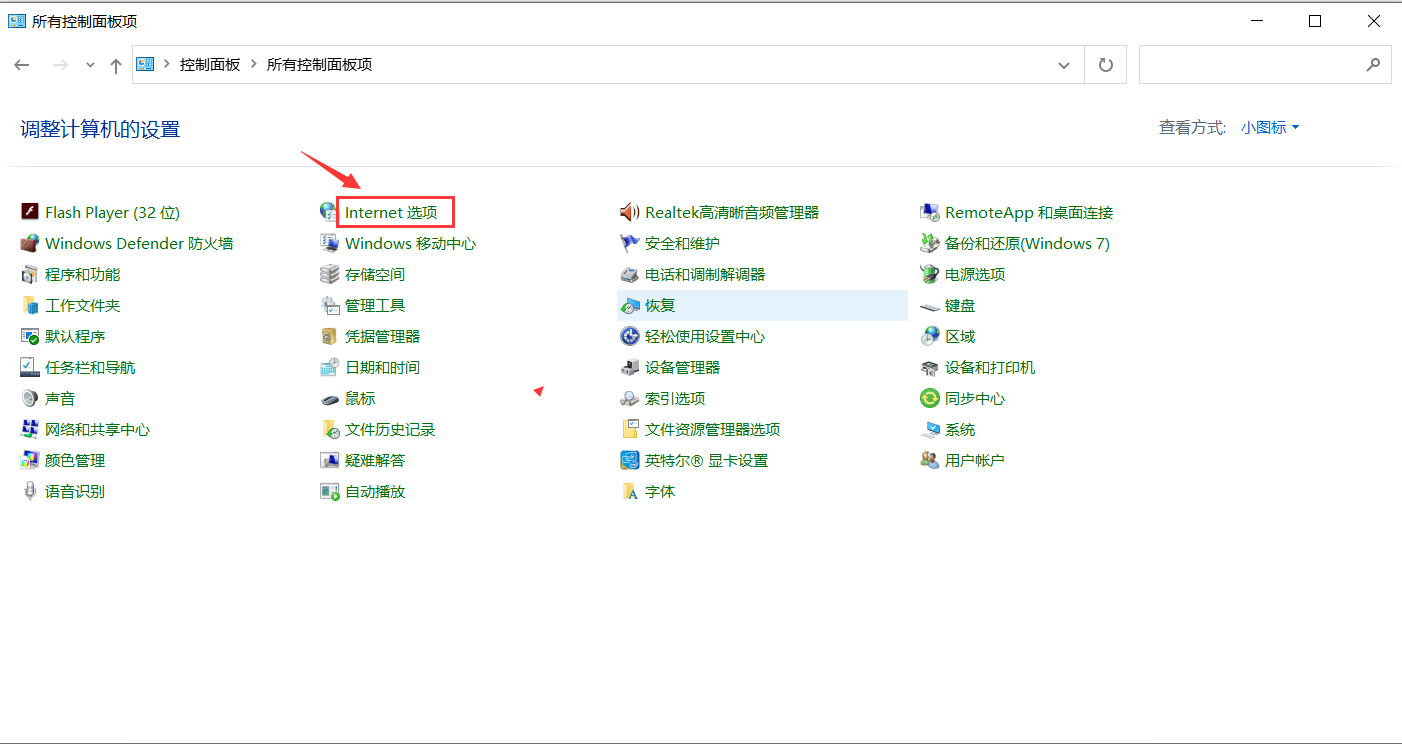Screen dimensions: 1402x744
Task: Expand the address bar dropdown arrow
Action: click(x=1064, y=64)
